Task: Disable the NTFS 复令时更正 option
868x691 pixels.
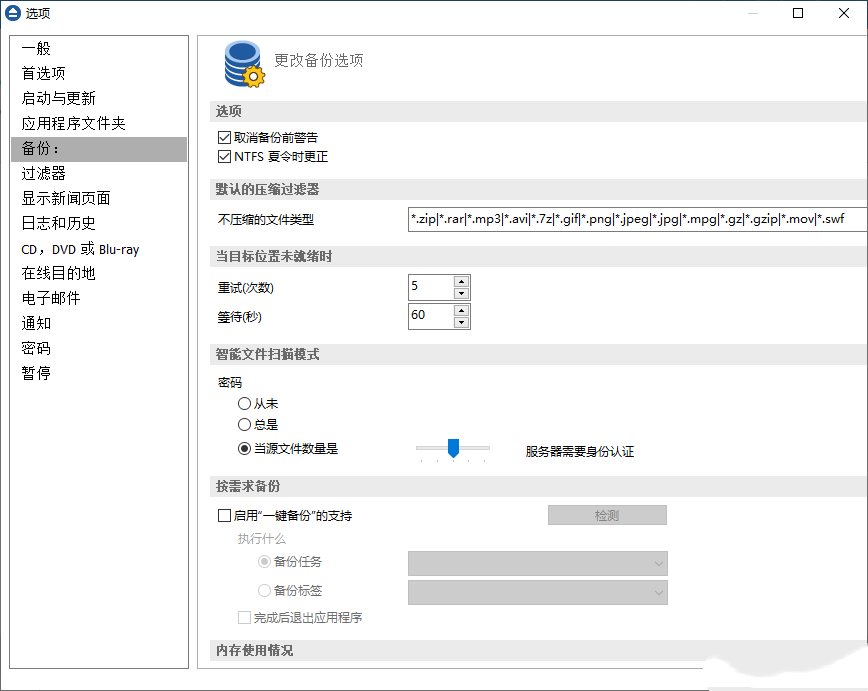Action: [x=224, y=156]
